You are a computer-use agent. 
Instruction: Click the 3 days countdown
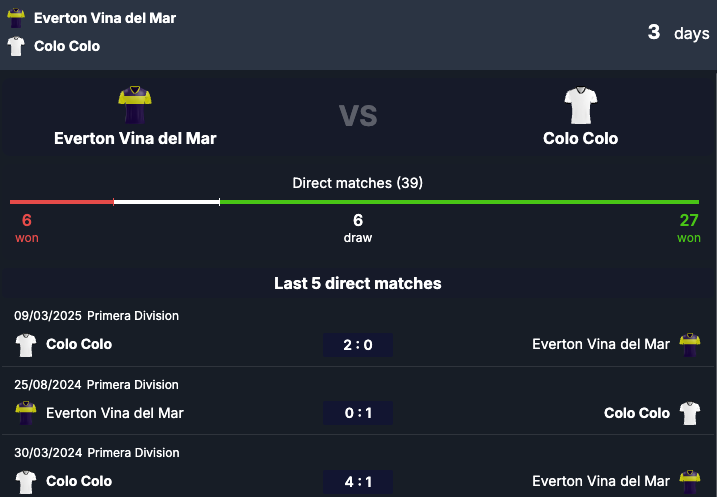click(x=679, y=33)
